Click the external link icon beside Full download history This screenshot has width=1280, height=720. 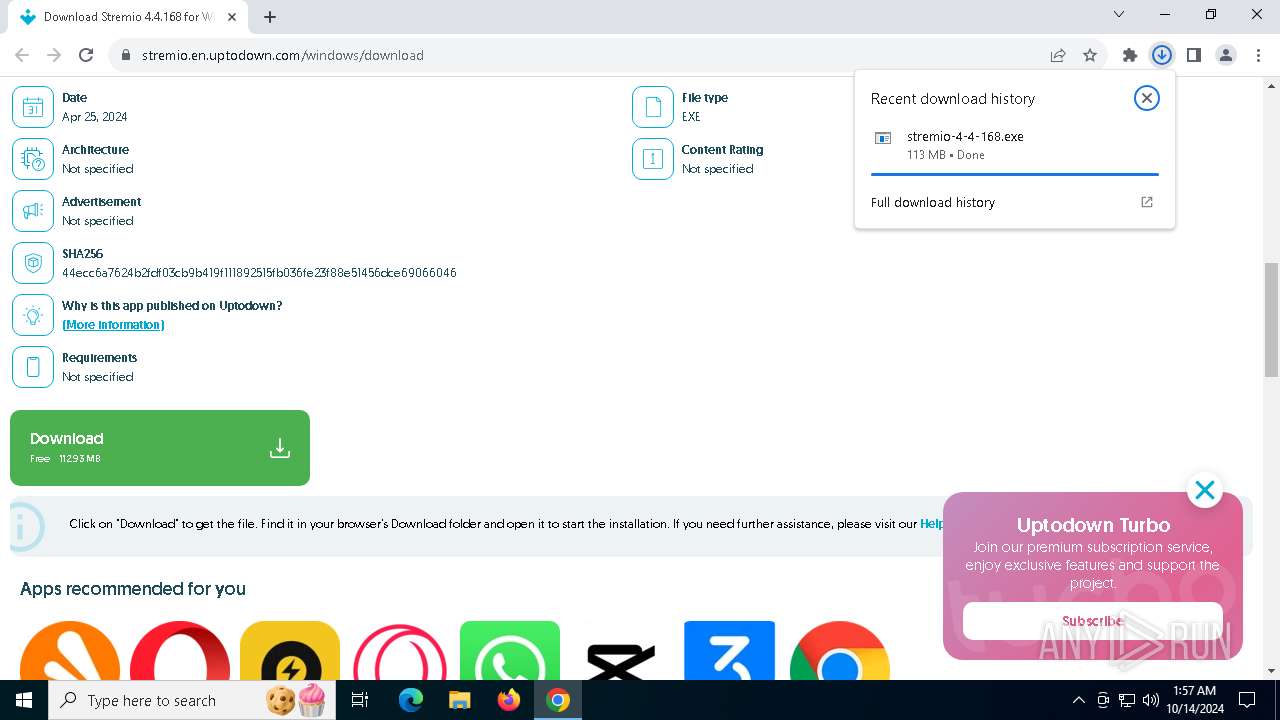[1147, 202]
